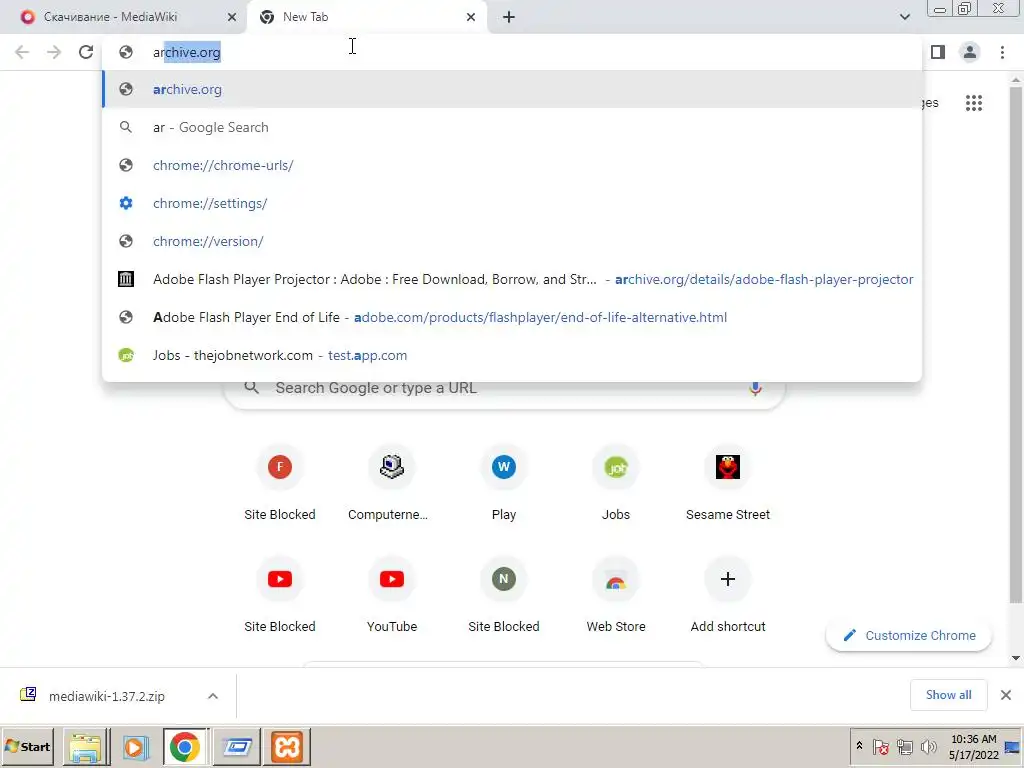Click Customize Chrome button
1024x768 pixels.
coord(909,635)
